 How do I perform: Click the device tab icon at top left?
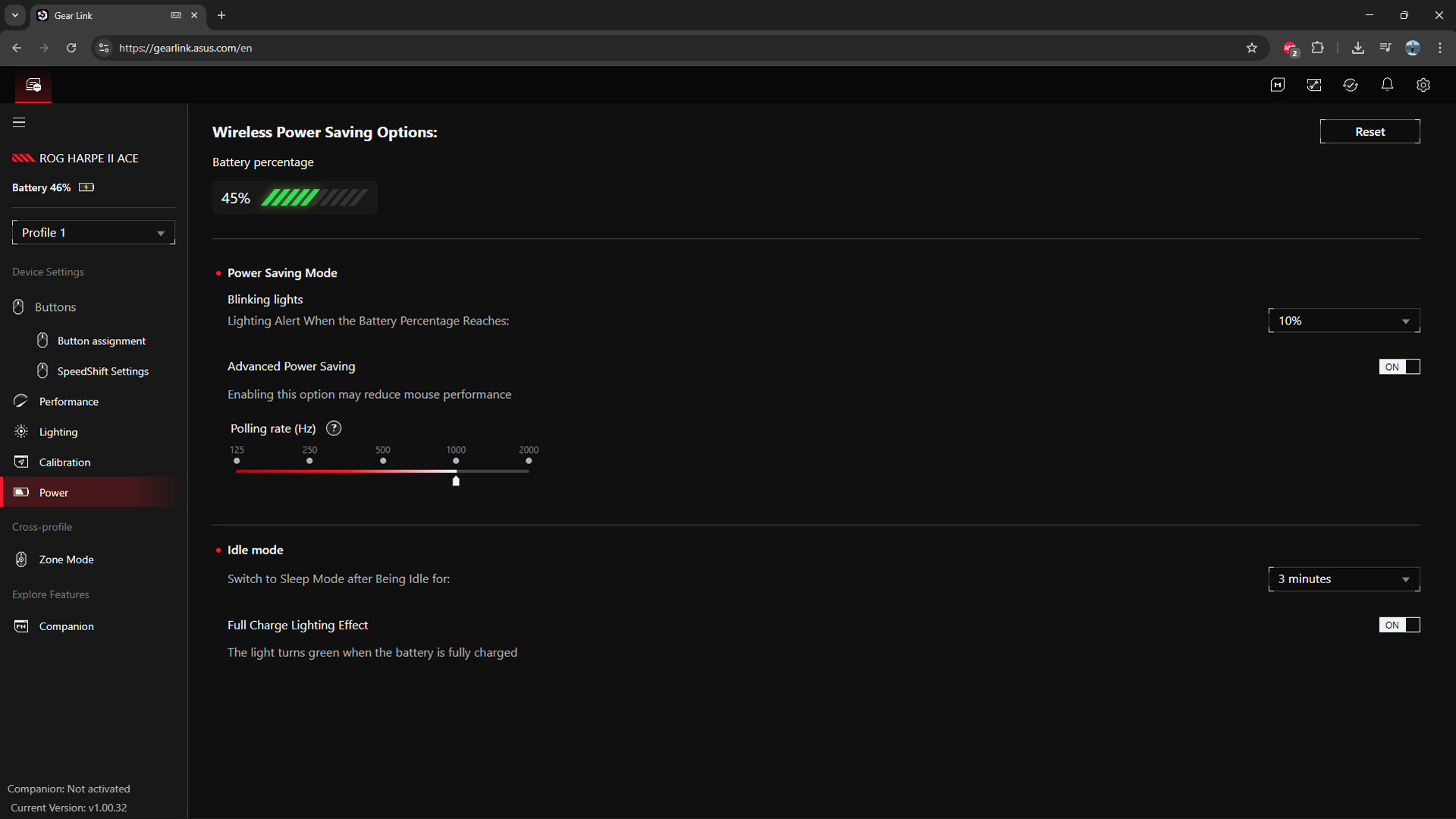click(33, 85)
